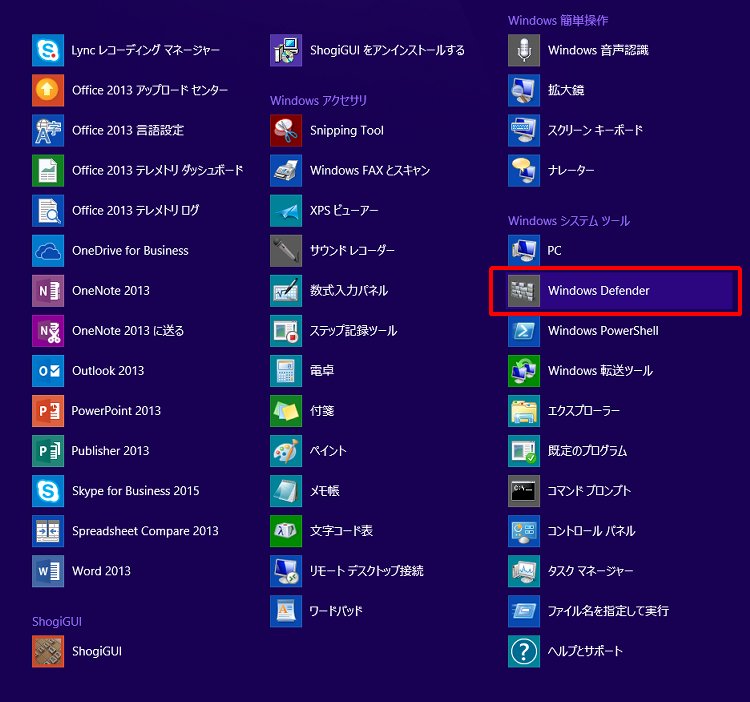The image size is (750, 702).
Task: Open 既定のプログラム icon
Action: point(524,450)
